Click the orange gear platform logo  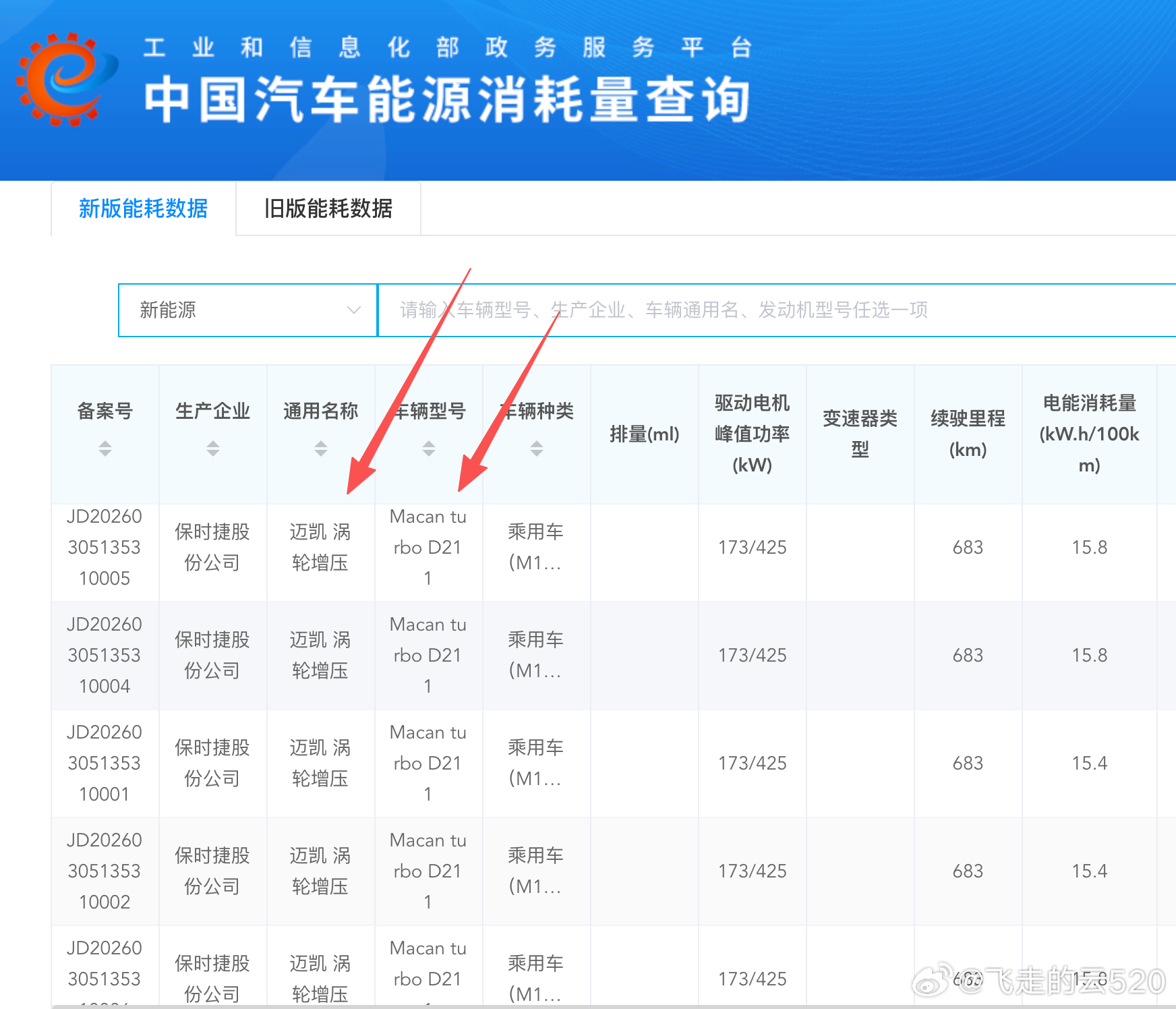point(67,80)
